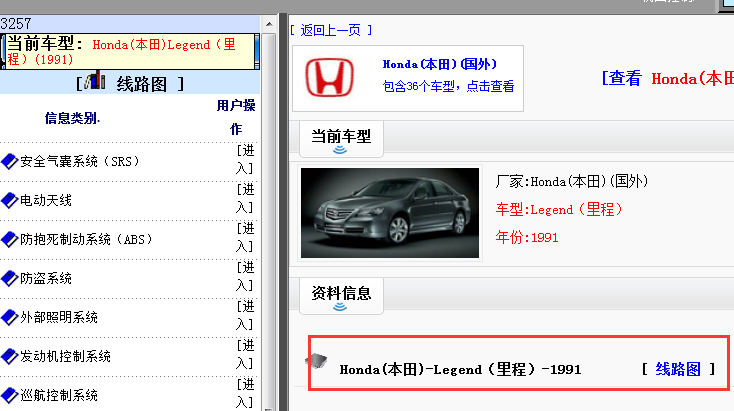Click the 年份:1991 text
Image resolution: width=734 pixels, height=411 pixels.
pos(527,237)
